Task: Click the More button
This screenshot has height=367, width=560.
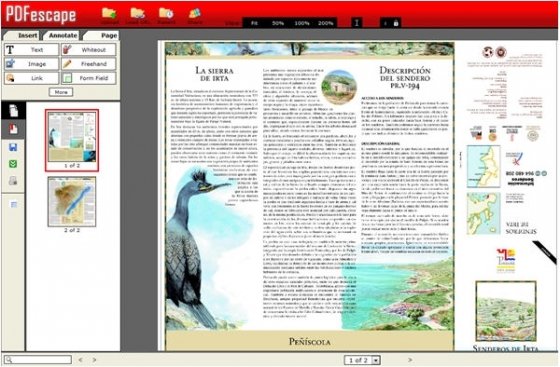Action: click(61, 92)
